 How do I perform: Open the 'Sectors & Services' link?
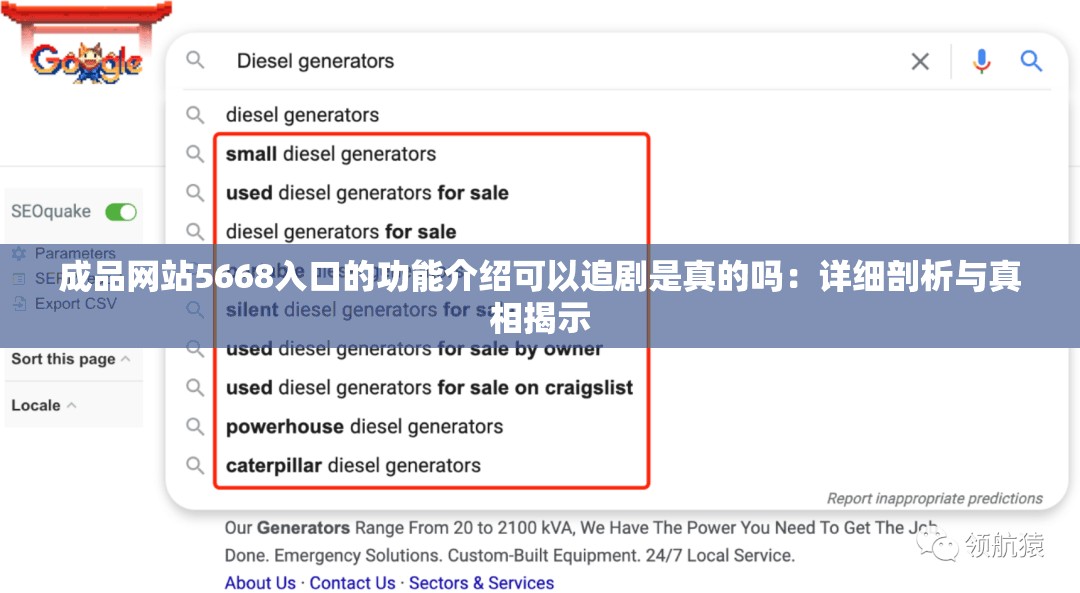[481, 582]
